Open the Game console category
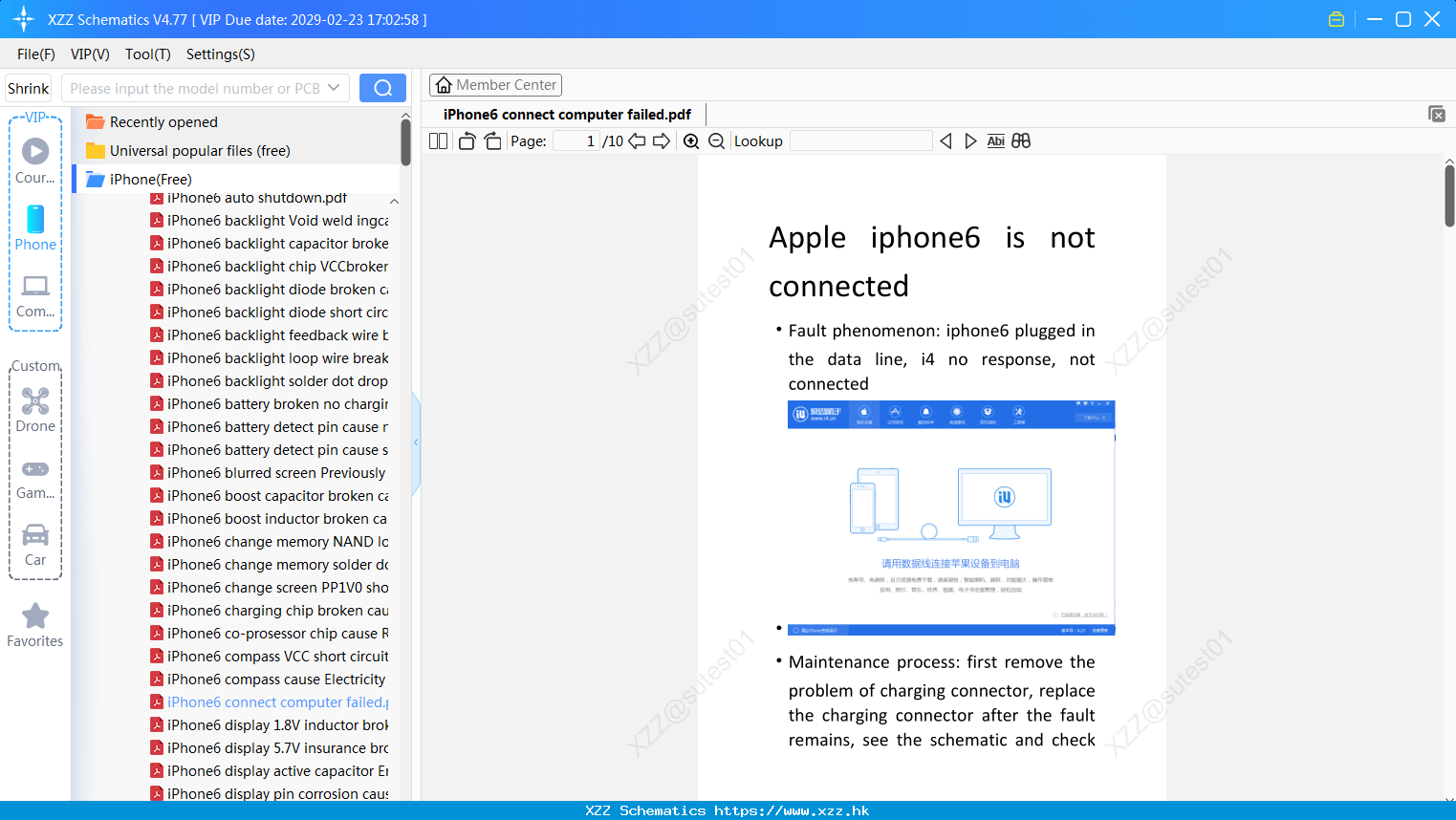 coord(35,479)
